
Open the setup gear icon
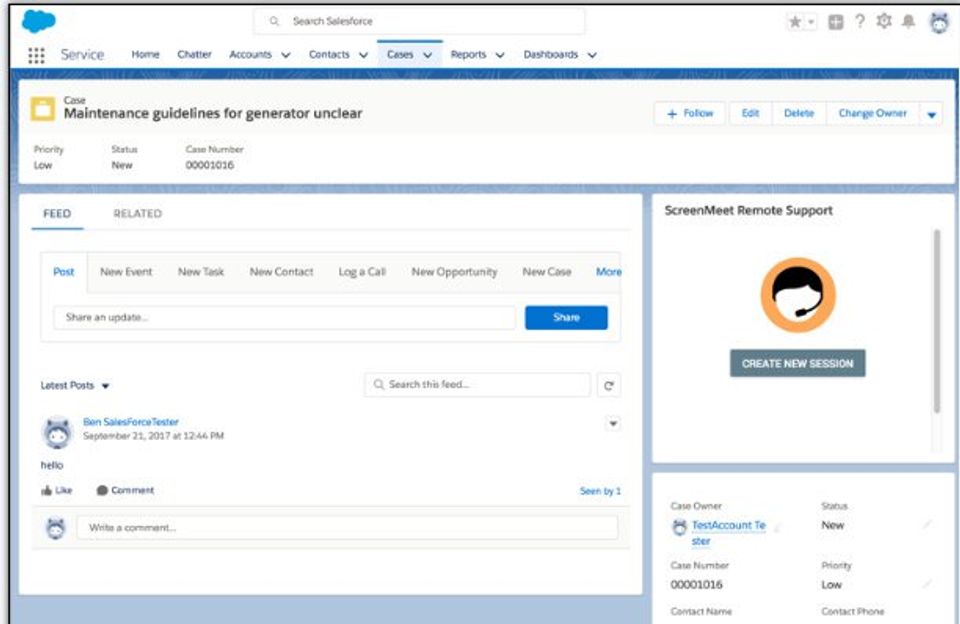(883, 21)
